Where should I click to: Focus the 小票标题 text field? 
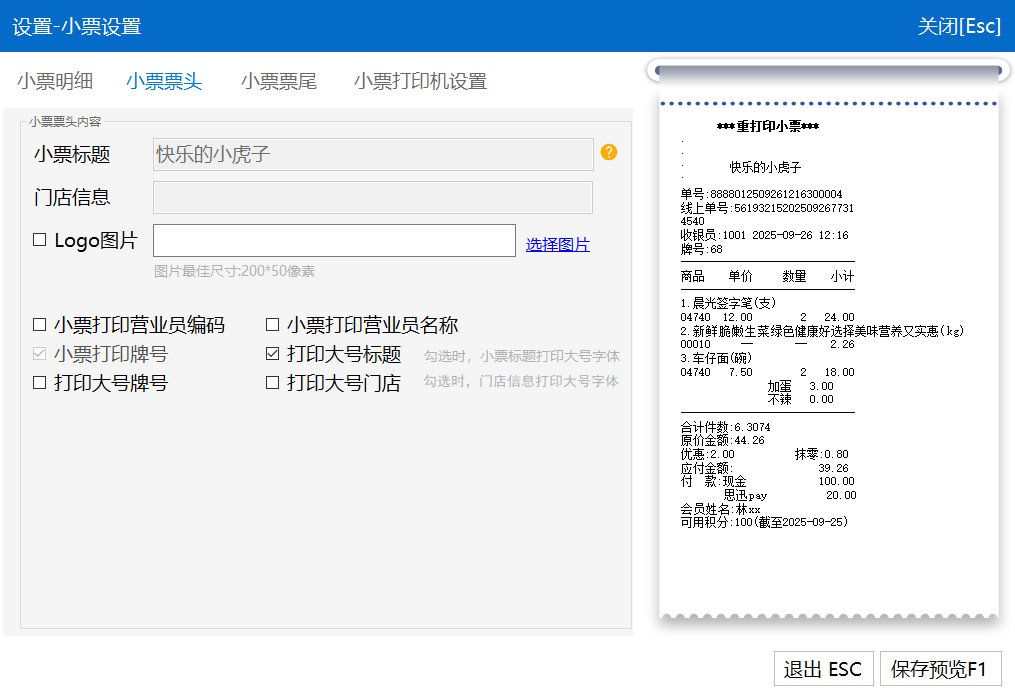tap(373, 155)
